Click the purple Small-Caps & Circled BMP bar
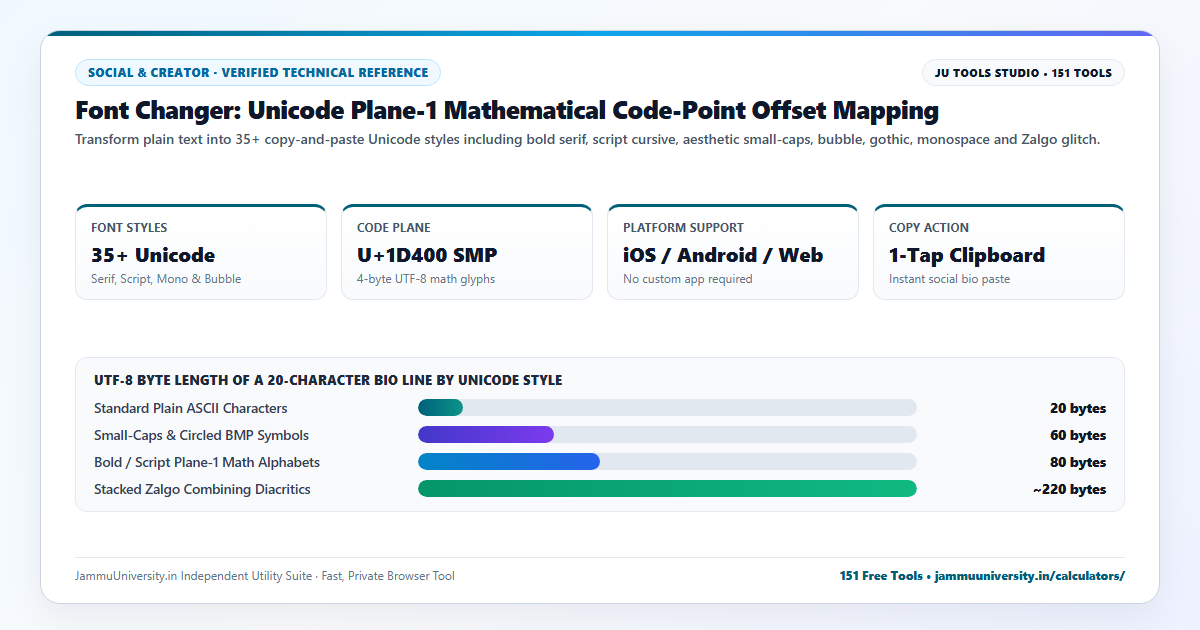Viewport: 1200px width, 630px height. pos(486,435)
